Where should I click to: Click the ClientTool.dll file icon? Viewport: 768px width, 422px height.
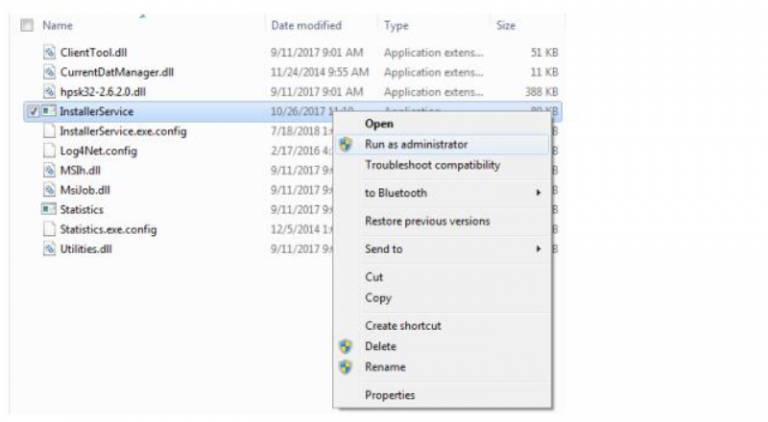point(49,51)
